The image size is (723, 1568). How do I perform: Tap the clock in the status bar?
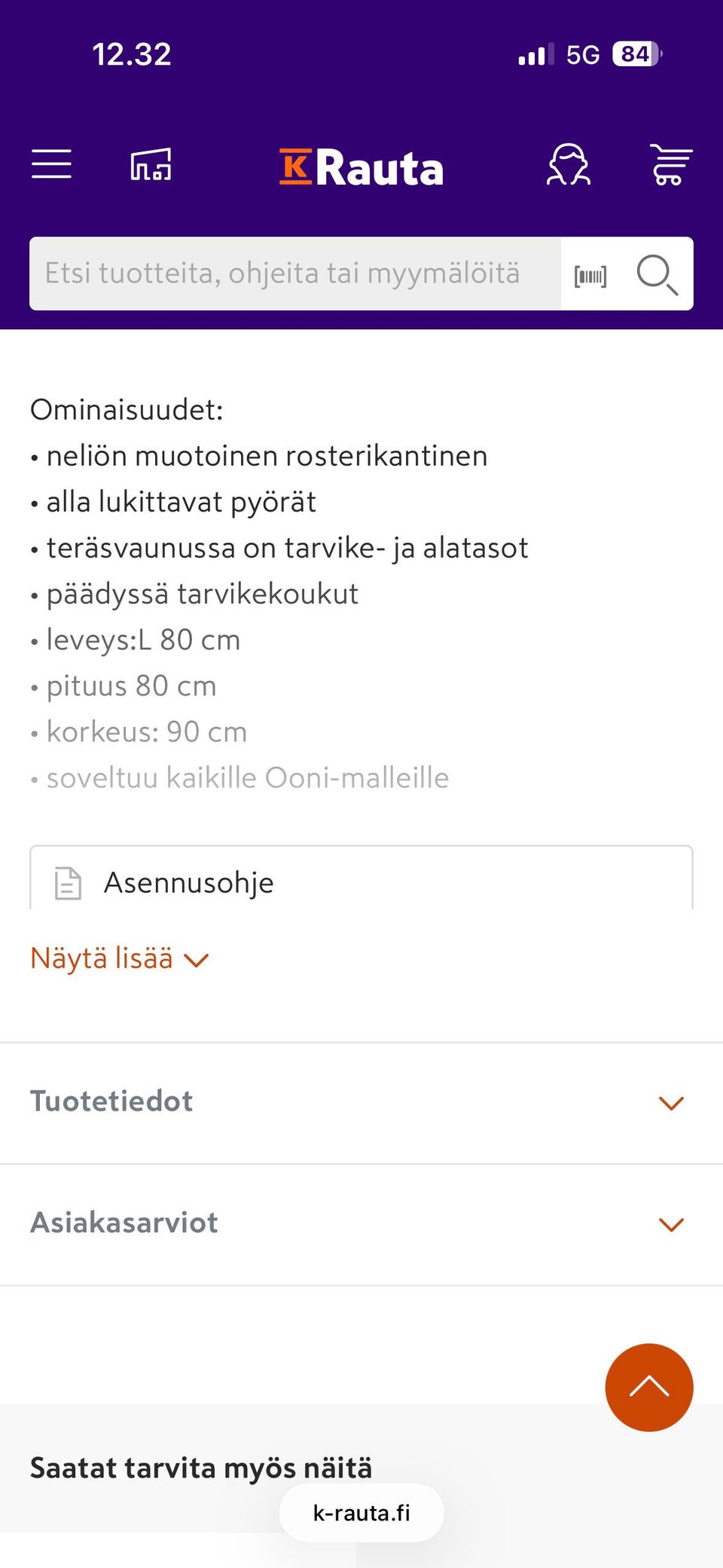[132, 53]
